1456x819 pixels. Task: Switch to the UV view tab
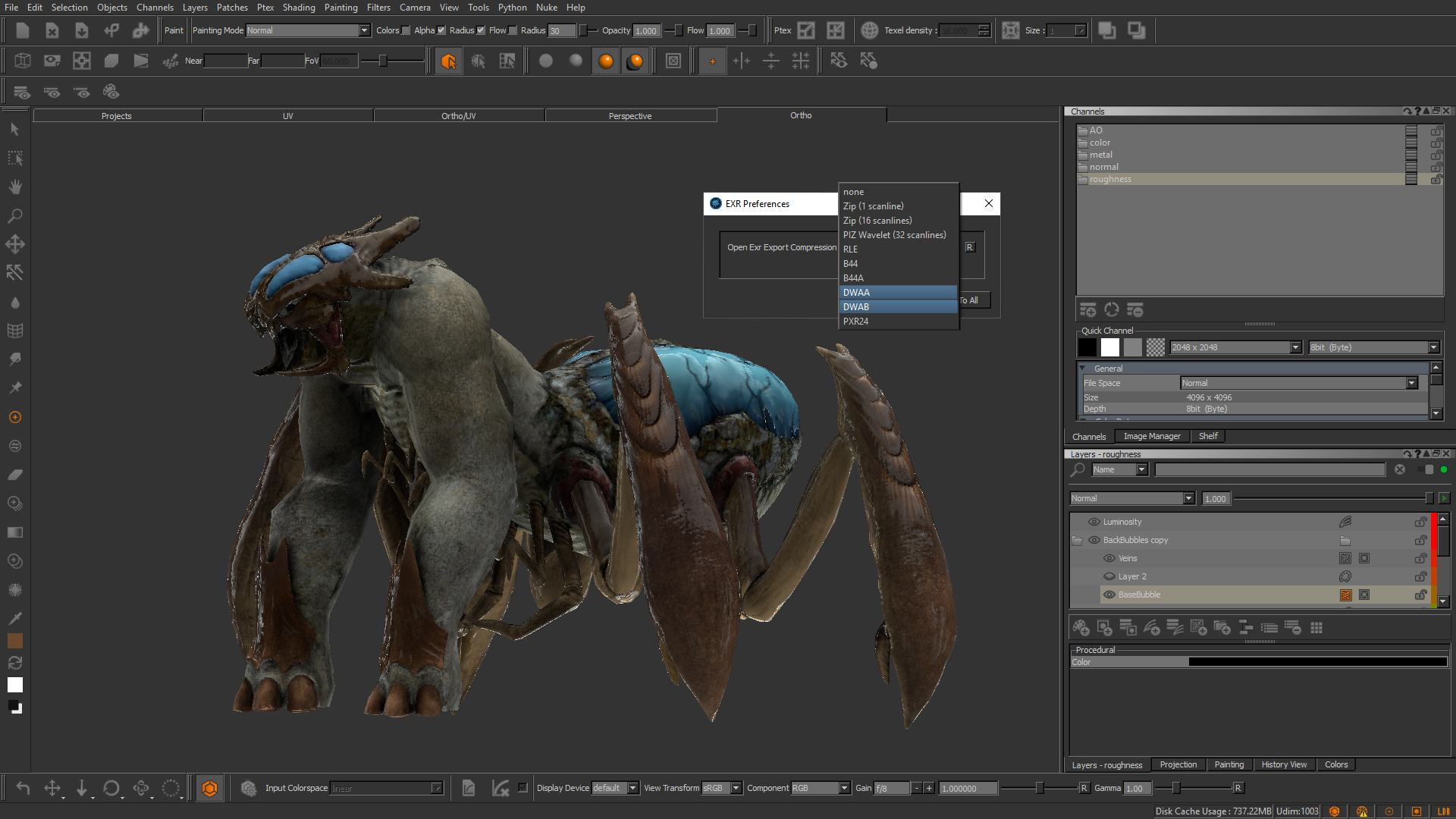pos(288,116)
